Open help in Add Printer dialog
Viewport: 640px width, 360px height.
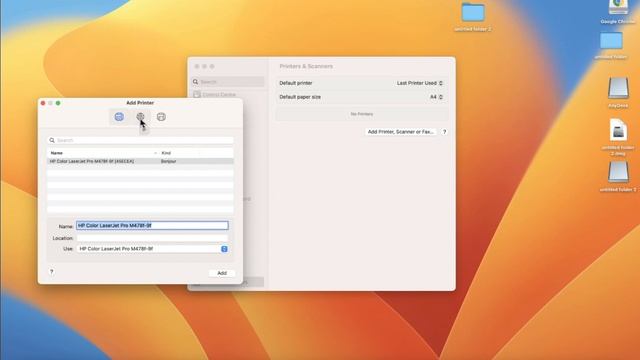(x=51, y=271)
